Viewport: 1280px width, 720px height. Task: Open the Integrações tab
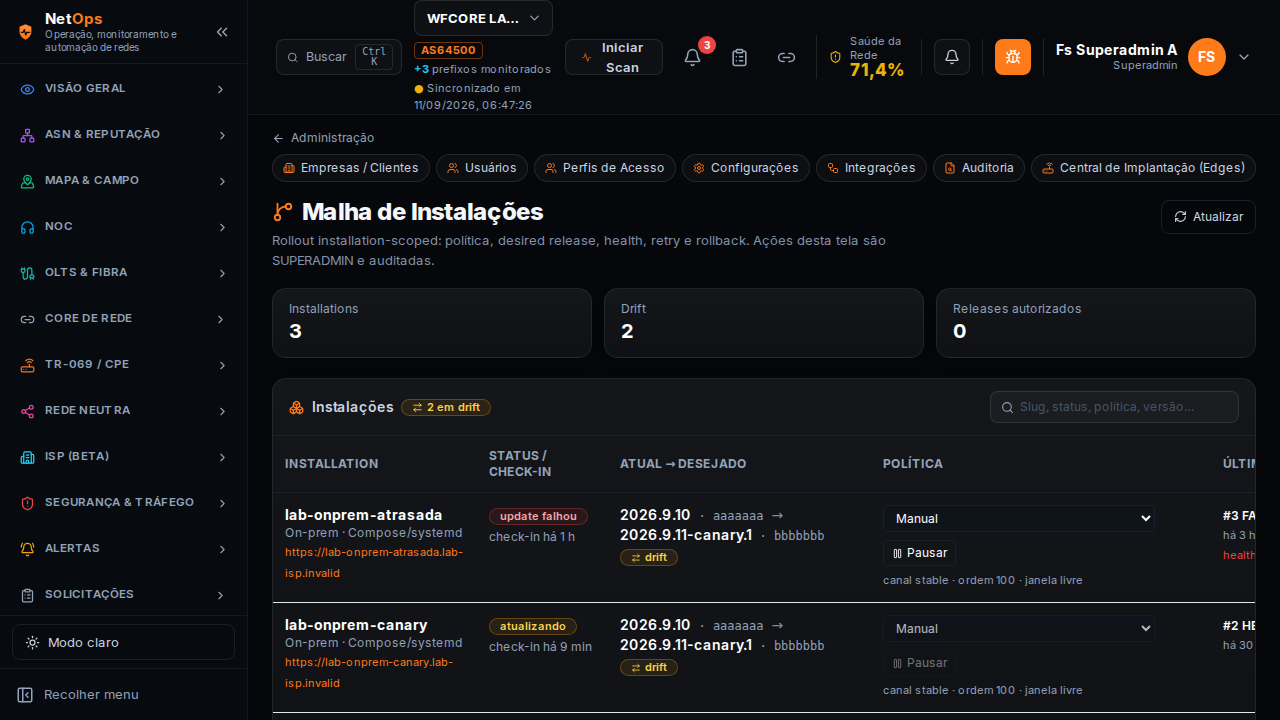[x=871, y=168]
